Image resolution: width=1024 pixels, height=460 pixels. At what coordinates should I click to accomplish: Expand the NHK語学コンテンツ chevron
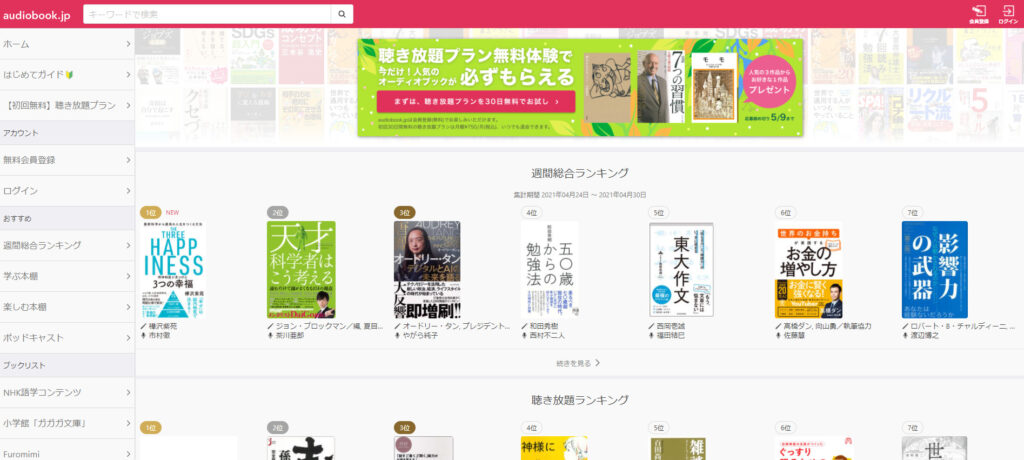tap(128, 393)
